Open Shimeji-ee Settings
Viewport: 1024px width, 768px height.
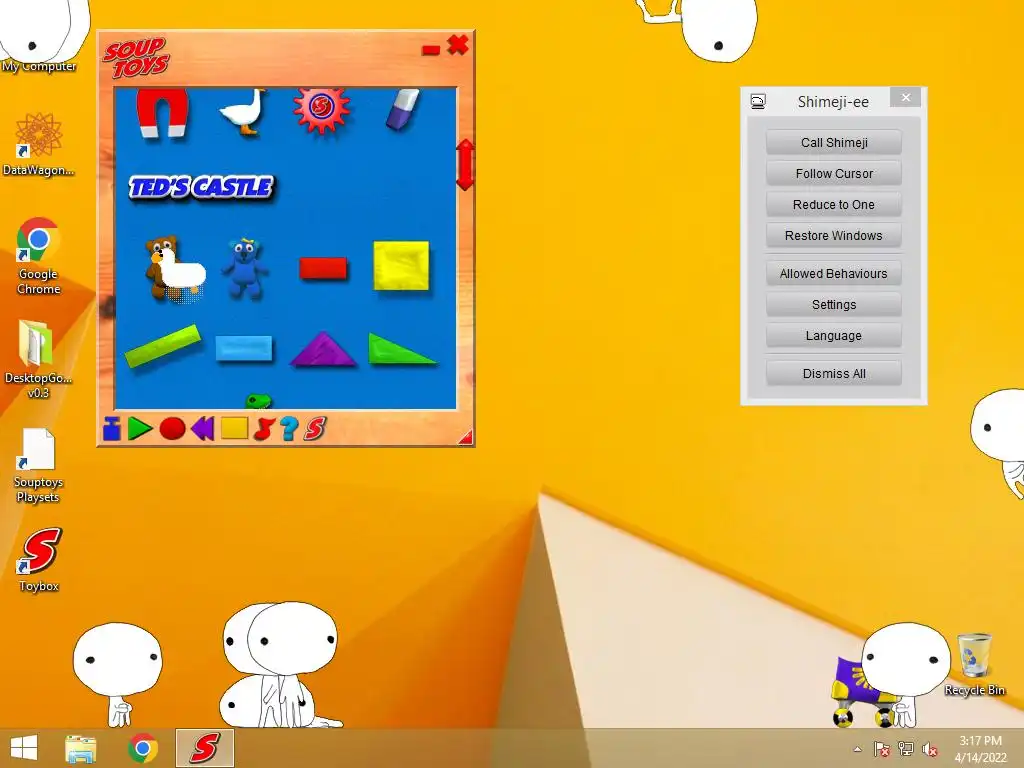pos(834,305)
